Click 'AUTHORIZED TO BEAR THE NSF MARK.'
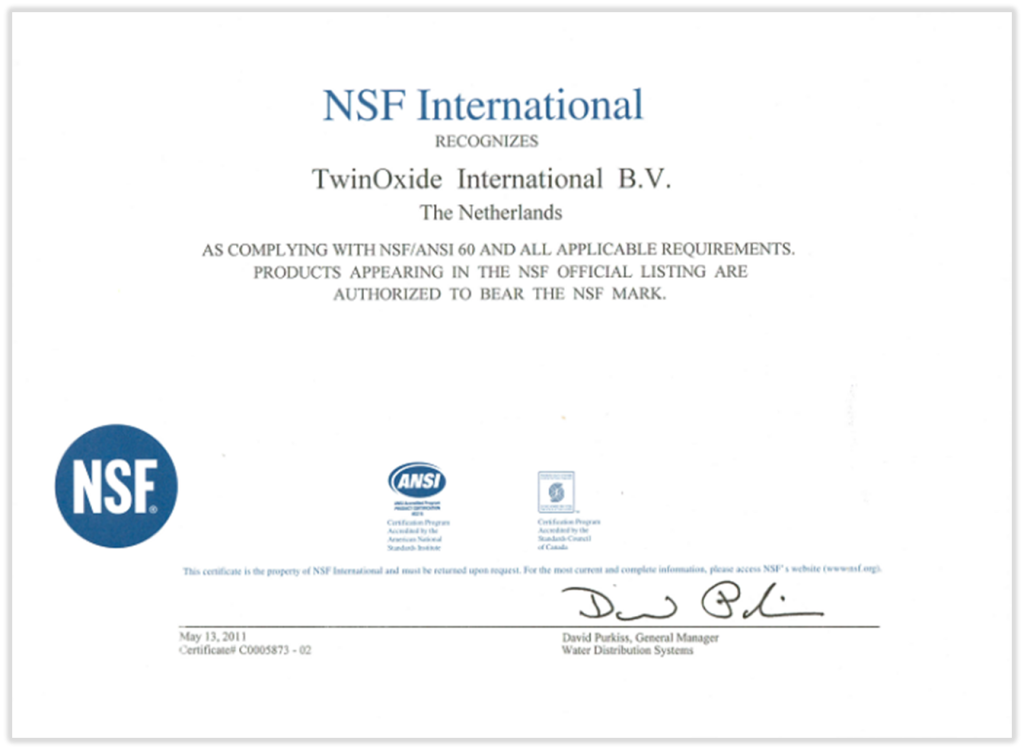This screenshot has height=750, width=1024. [x=500, y=294]
